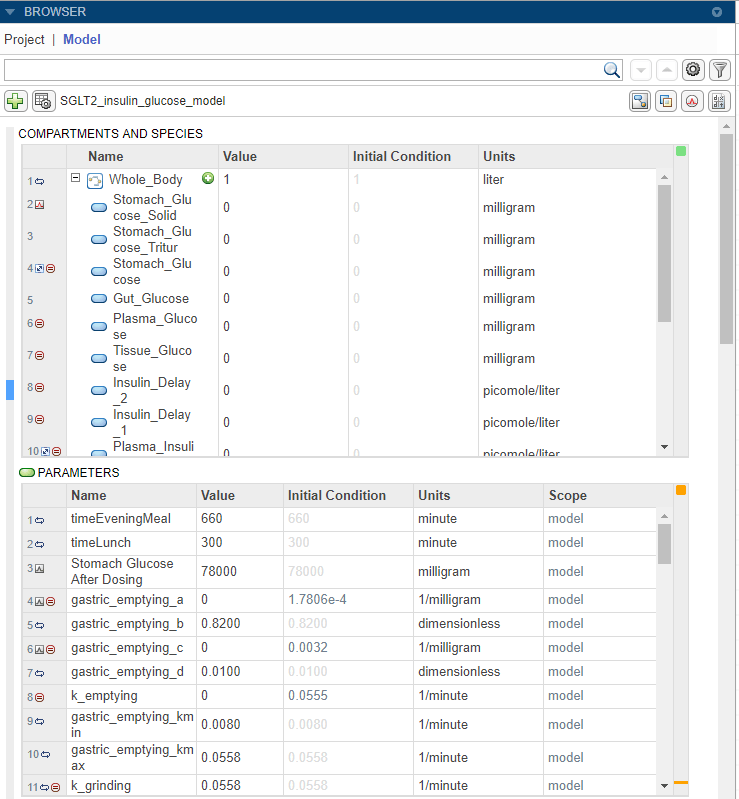Screen dimensions: 739x799
Task: Select Plasma_Glucose species
Action: 154,326
